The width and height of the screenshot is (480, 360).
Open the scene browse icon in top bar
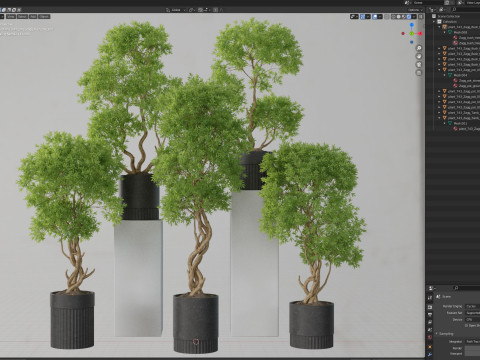[407, 3]
